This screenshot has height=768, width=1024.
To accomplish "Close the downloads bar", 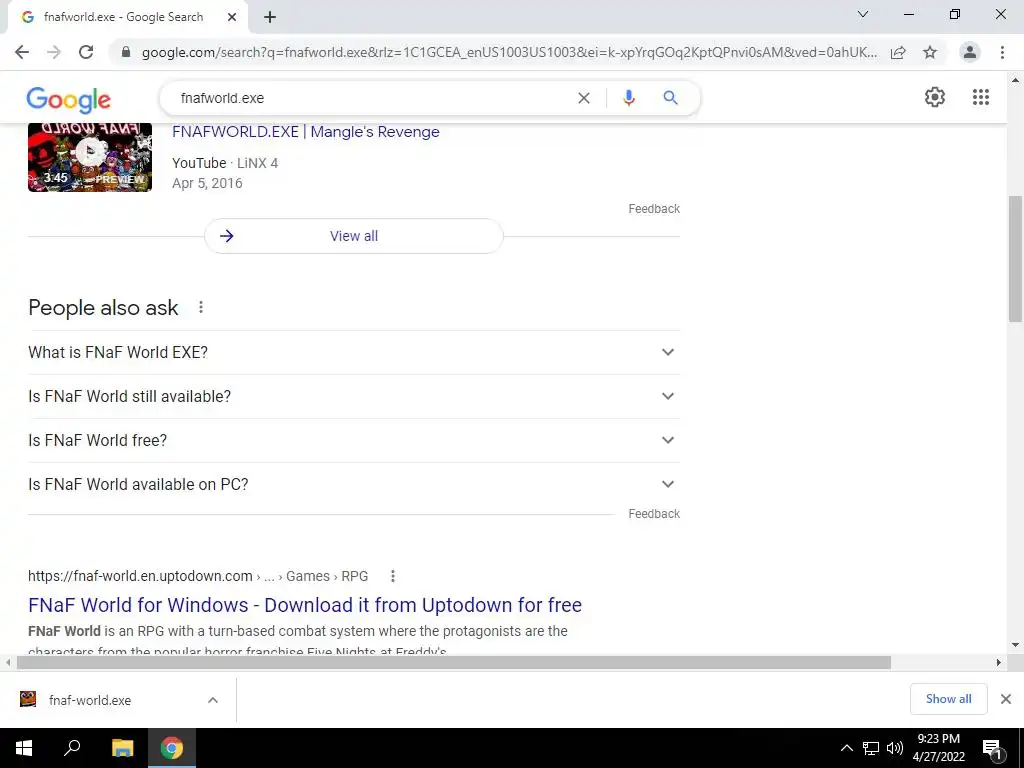I will tap(1006, 699).
